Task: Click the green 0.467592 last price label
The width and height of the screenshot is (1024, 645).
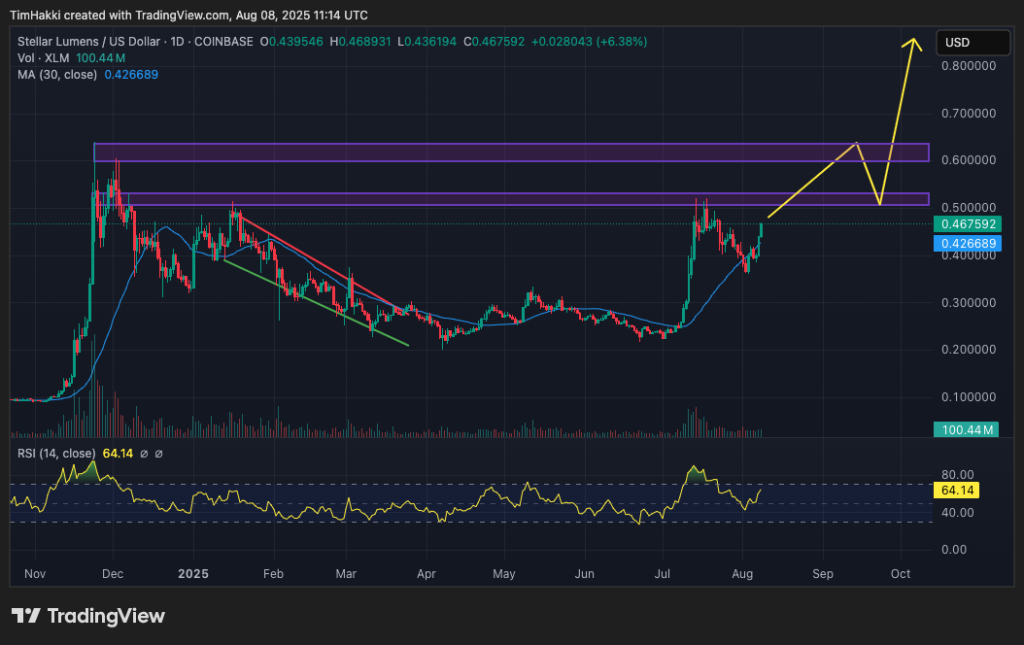Action: 967,225
